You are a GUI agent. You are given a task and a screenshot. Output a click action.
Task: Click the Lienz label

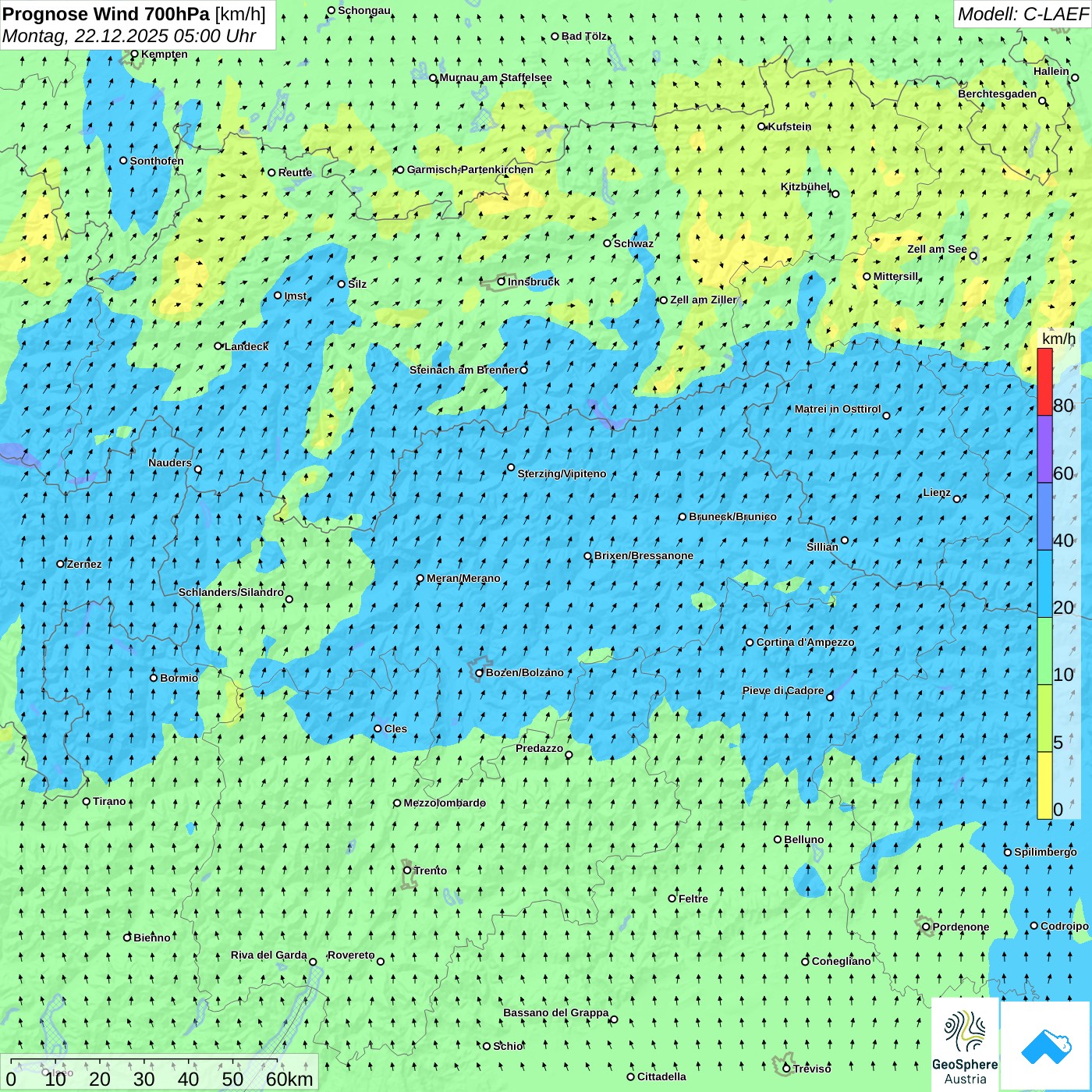(937, 492)
